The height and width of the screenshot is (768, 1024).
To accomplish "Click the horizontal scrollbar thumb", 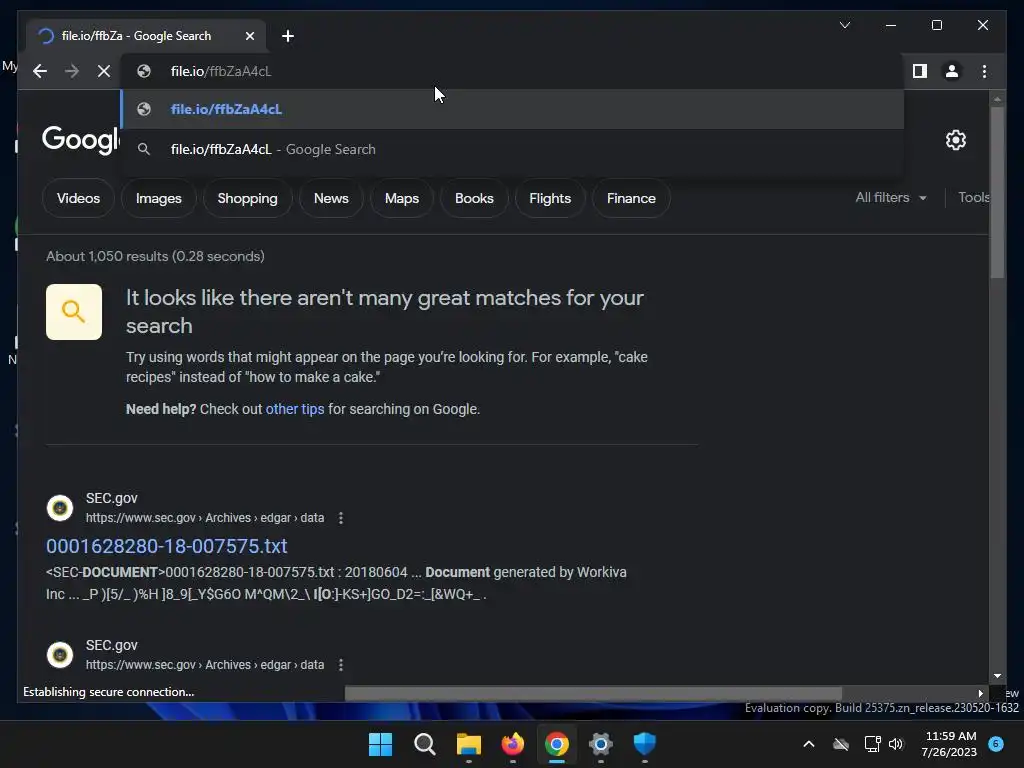I will coord(593,693).
